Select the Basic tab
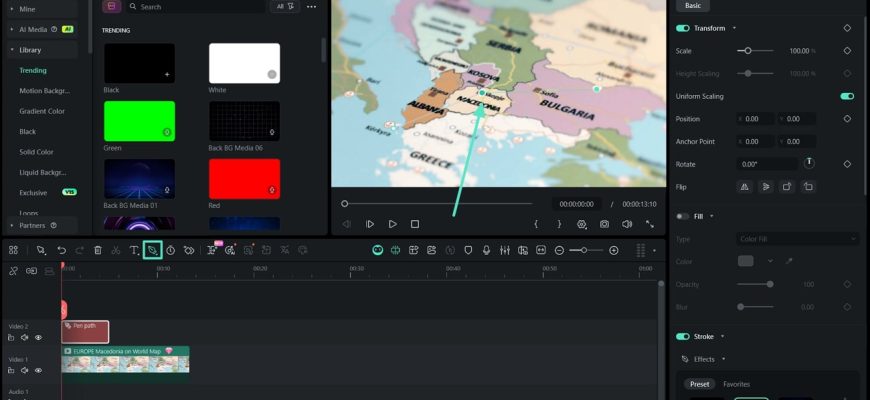Image resolution: width=870 pixels, height=400 pixels. [x=692, y=6]
